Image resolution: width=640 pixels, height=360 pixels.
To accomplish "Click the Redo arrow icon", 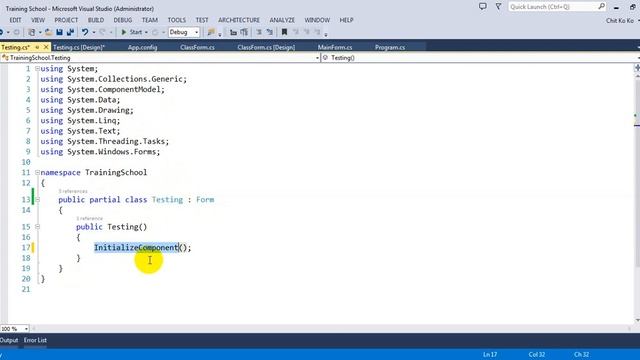I will [x=102, y=32].
